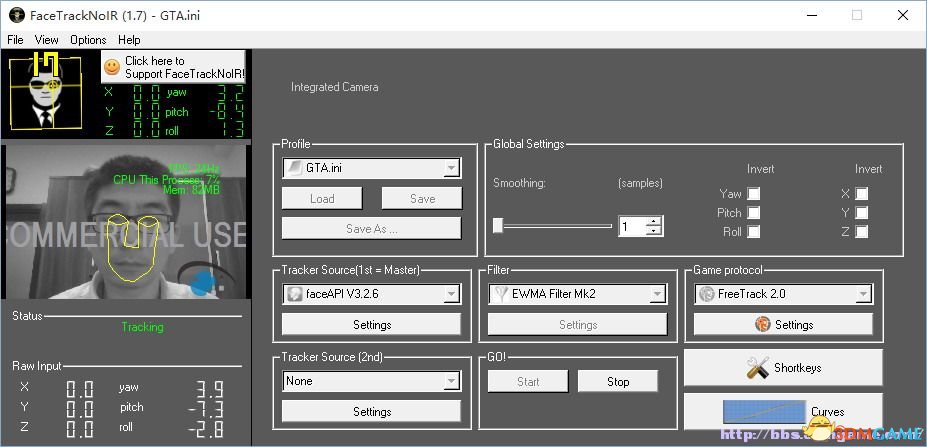Click the Integrated Camera label
This screenshot has height=447, width=927.
(x=335, y=87)
